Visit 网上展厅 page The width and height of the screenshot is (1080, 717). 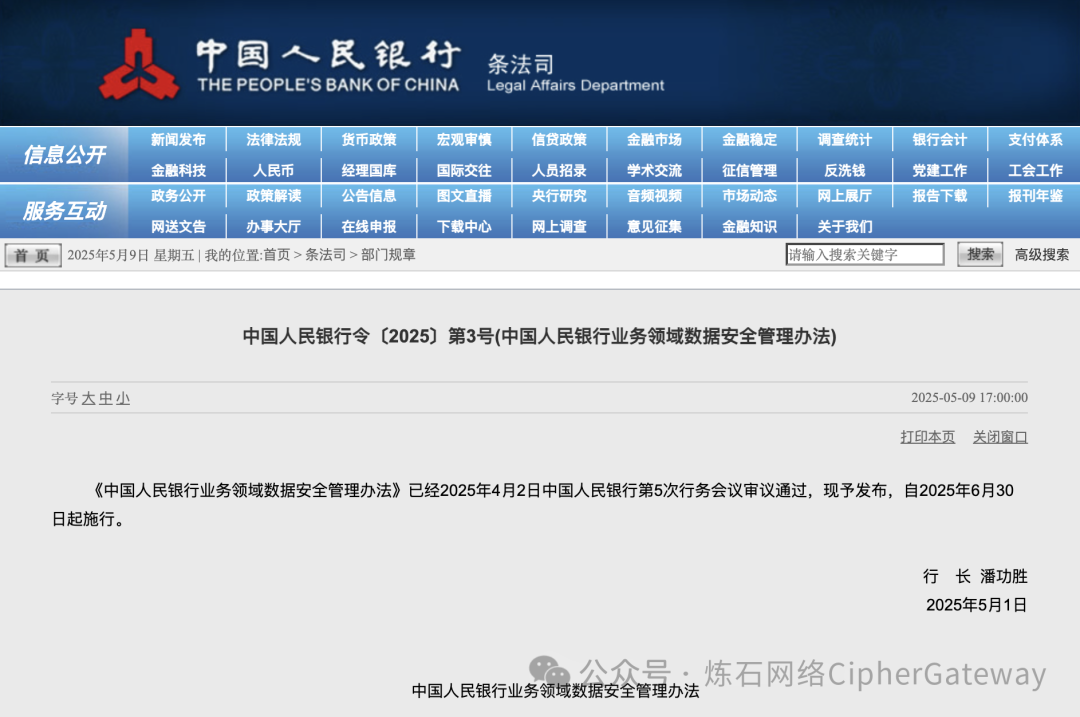pos(844,196)
